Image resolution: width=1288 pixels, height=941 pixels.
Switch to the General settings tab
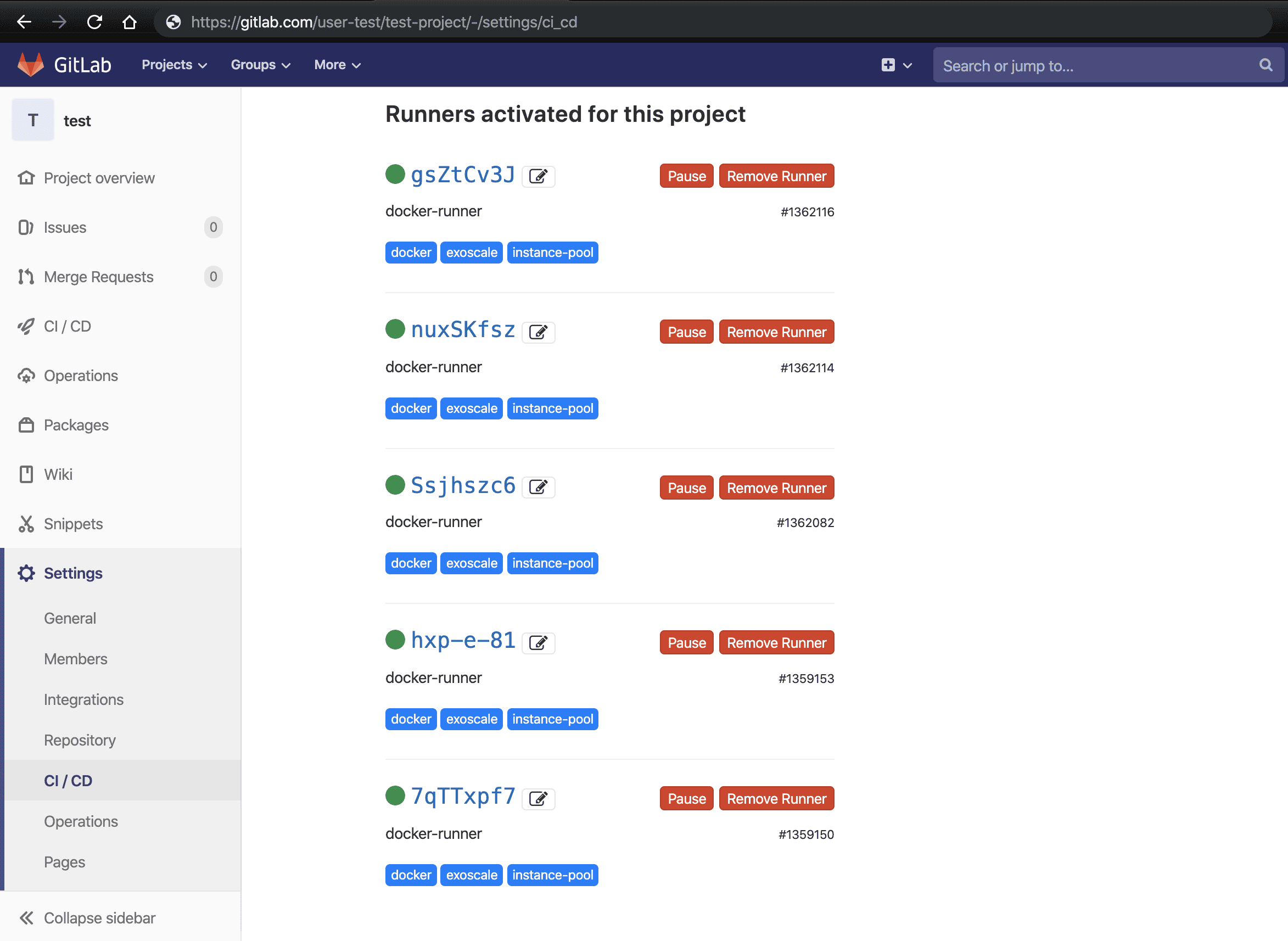70,618
